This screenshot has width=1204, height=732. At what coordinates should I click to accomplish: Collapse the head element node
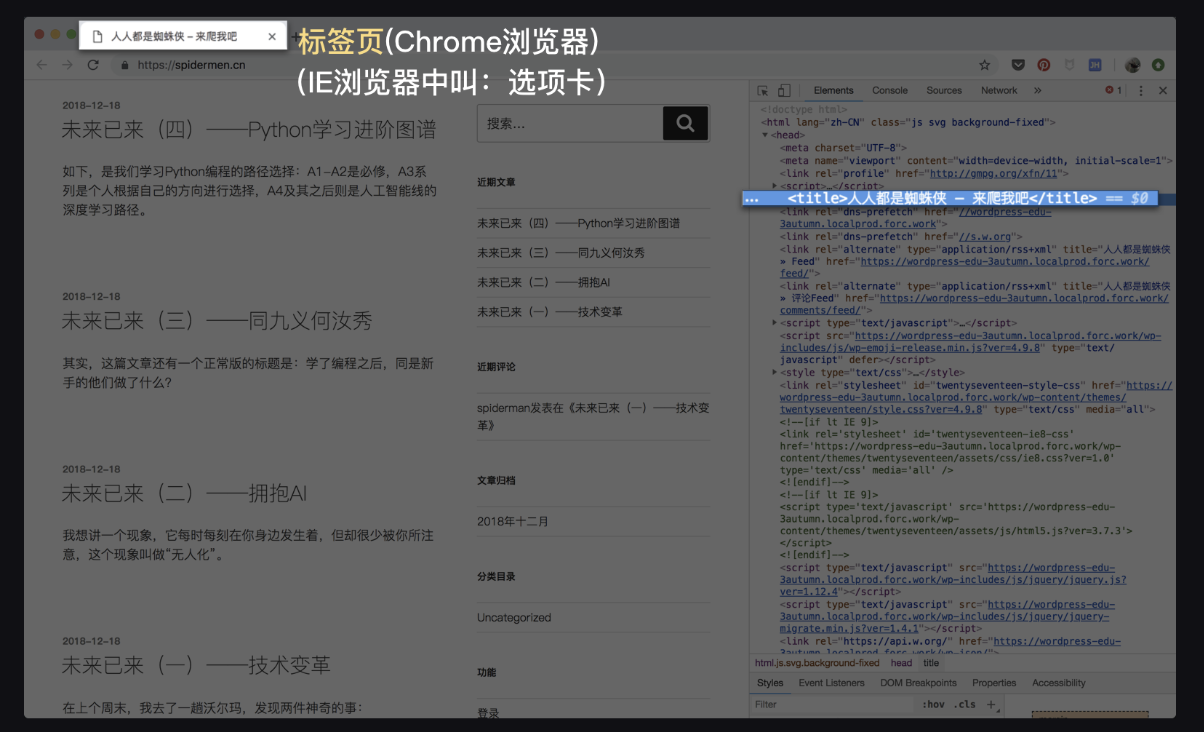tap(765, 135)
